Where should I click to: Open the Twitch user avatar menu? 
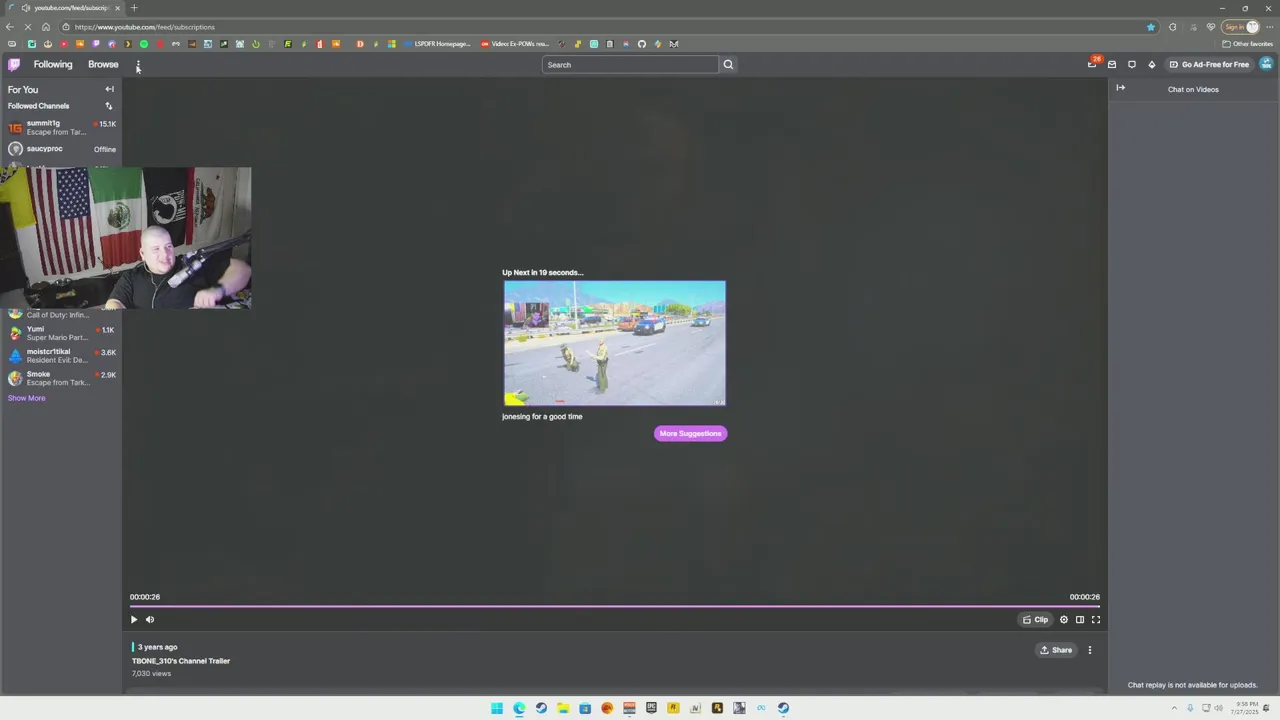pos(1266,64)
